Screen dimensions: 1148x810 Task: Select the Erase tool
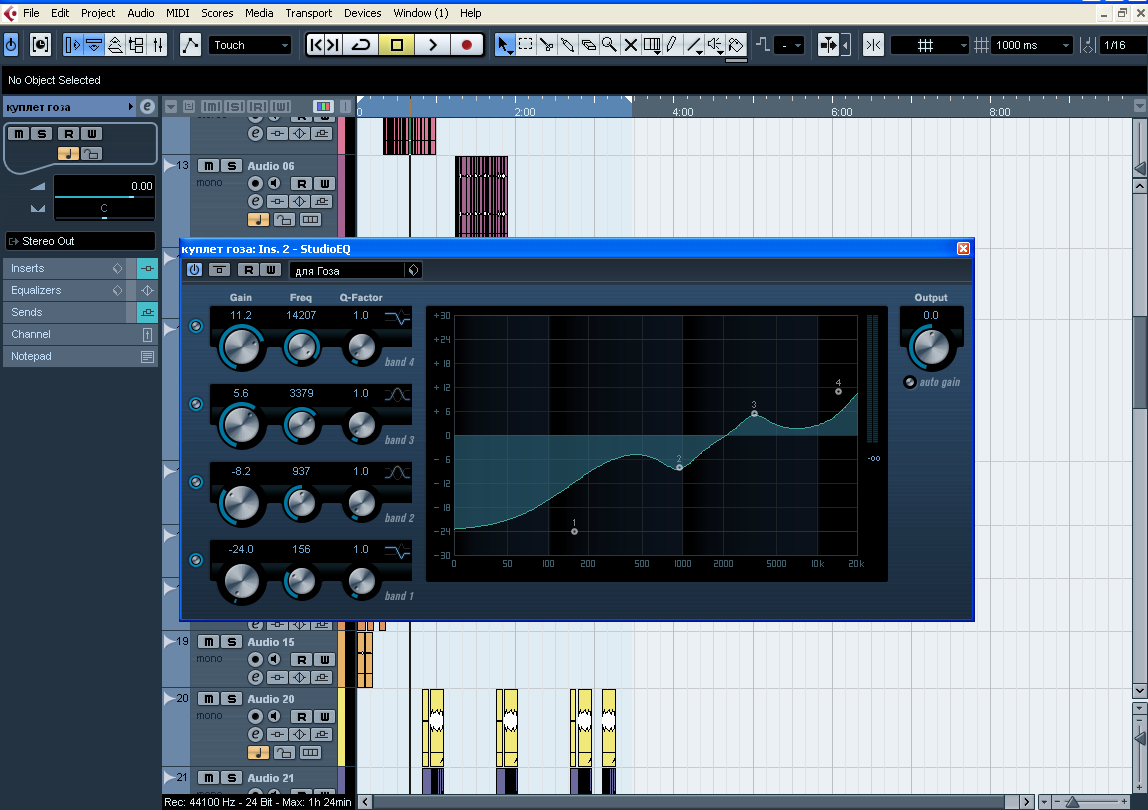tap(589, 45)
